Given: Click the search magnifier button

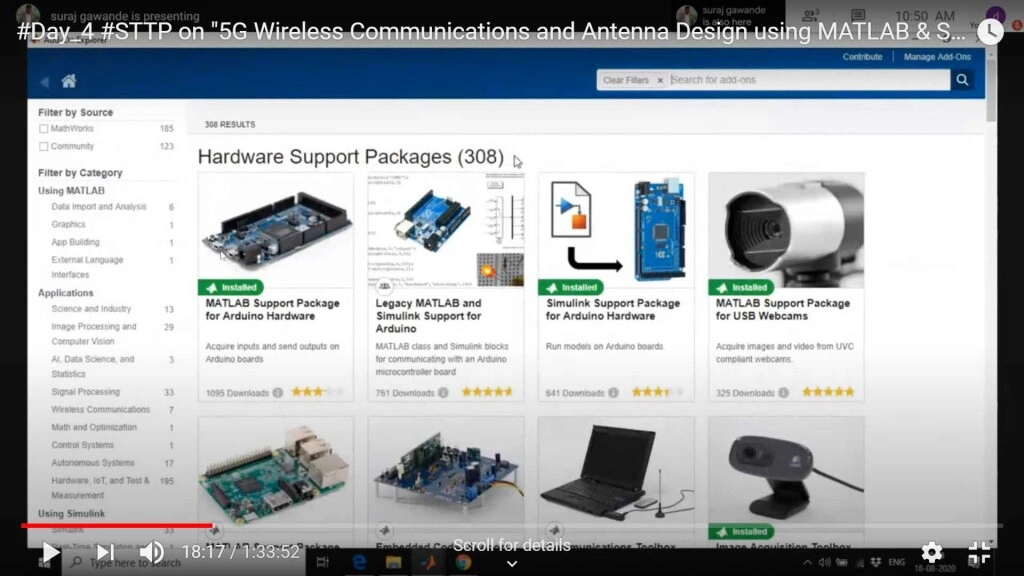Looking at the screenshot, I should point(962,80).
